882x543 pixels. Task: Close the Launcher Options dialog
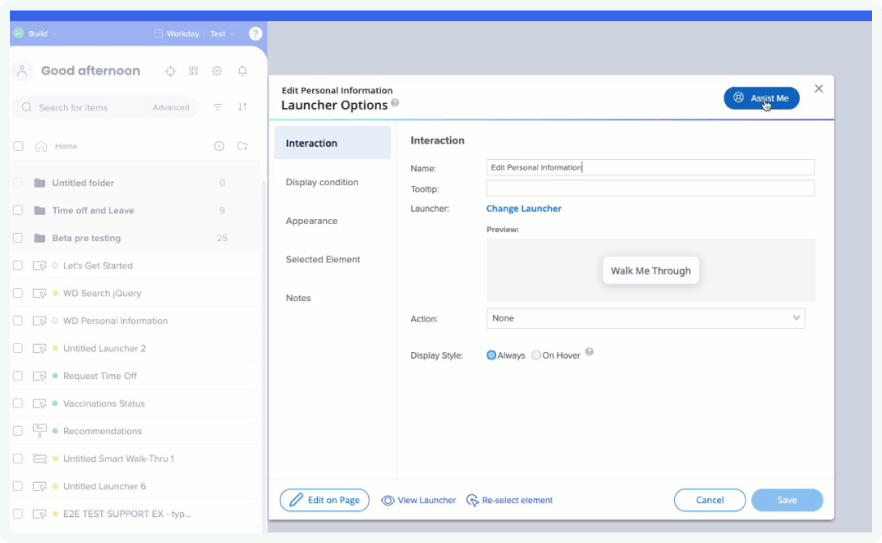point(818,88)
